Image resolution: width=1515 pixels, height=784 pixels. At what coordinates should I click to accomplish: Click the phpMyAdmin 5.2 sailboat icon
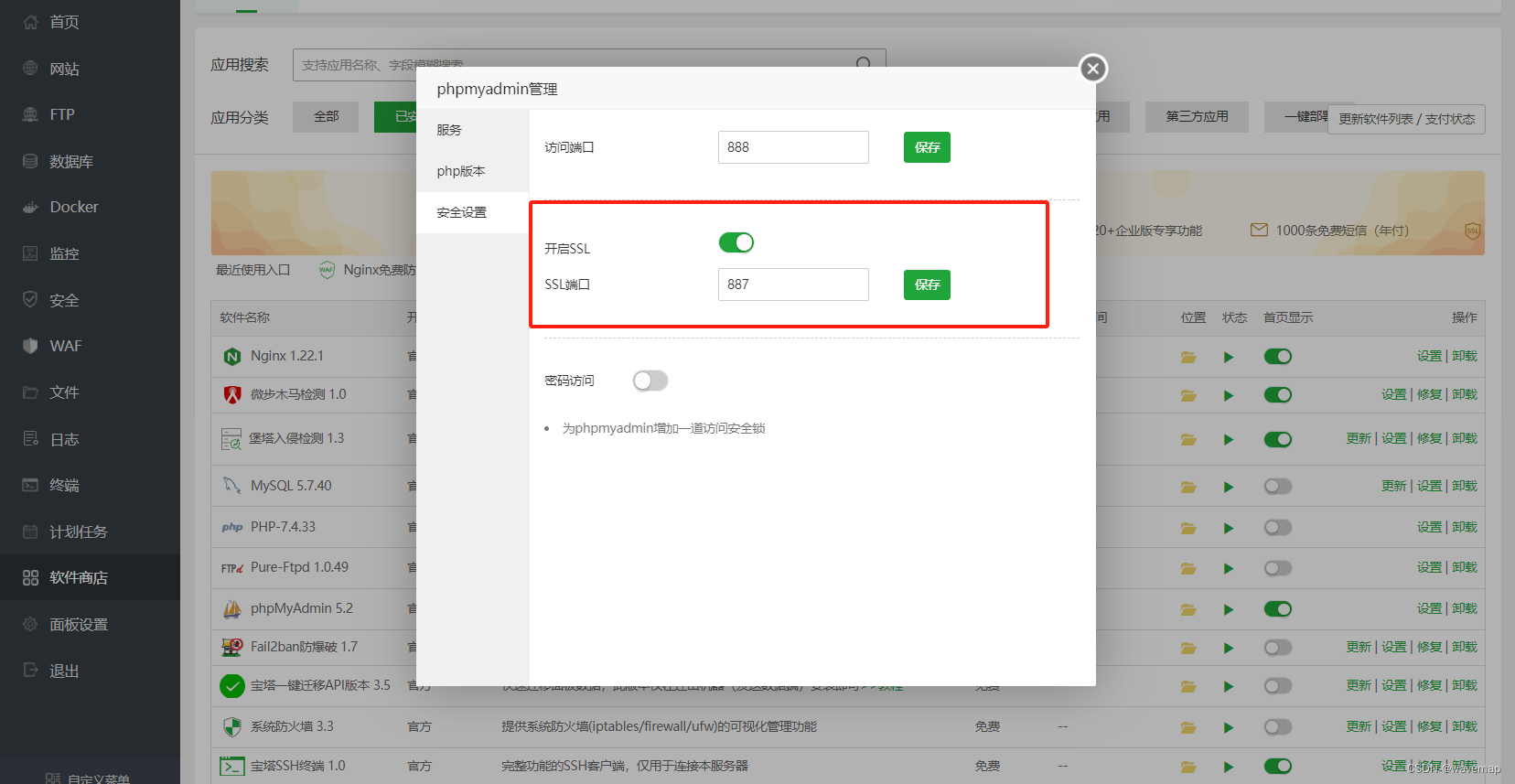[x=232, y=608]
